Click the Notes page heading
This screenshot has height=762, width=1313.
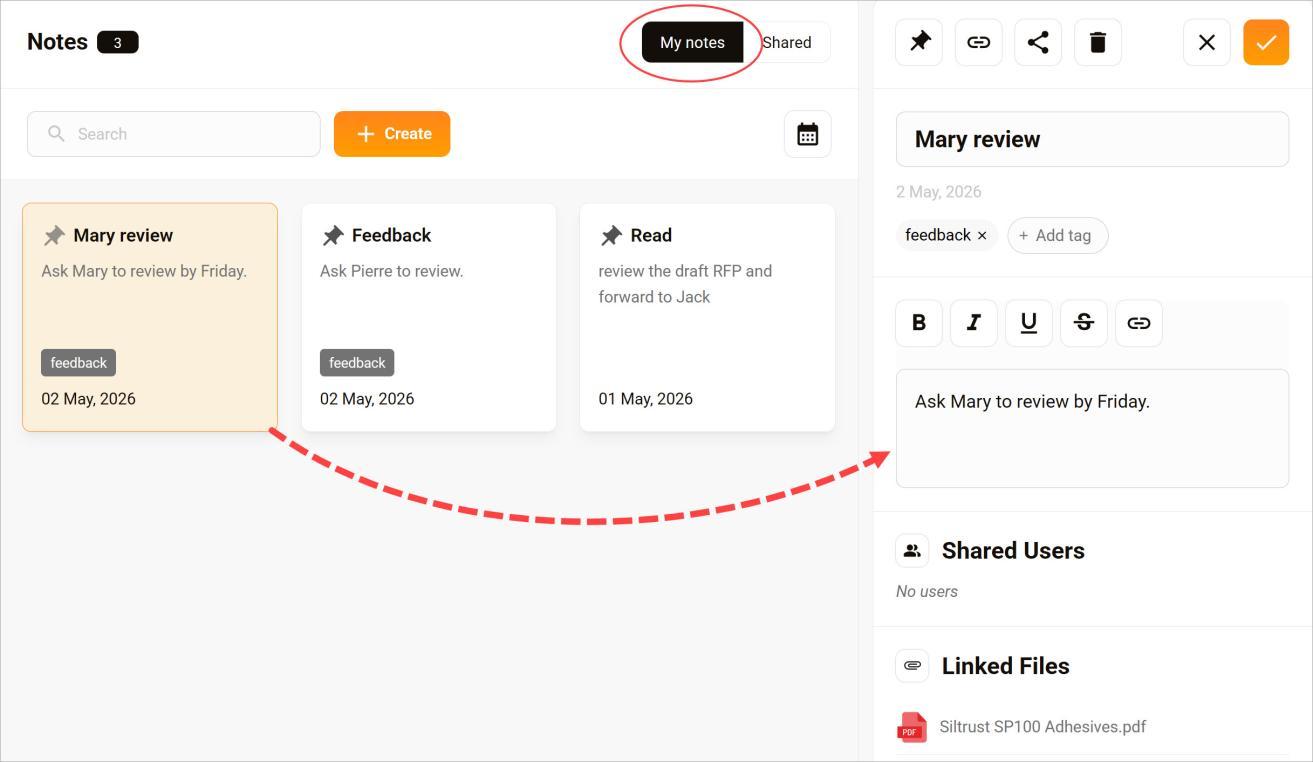coord(57,42)
